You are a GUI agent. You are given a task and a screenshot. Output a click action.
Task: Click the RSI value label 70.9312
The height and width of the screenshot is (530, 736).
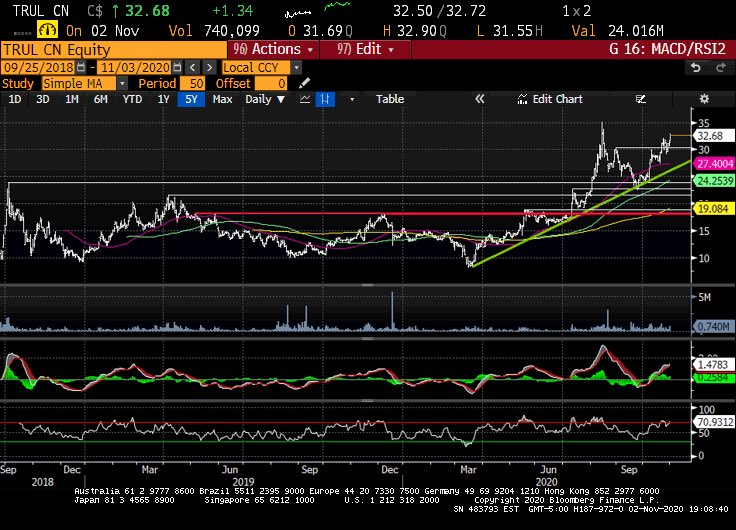coord(714,422)
